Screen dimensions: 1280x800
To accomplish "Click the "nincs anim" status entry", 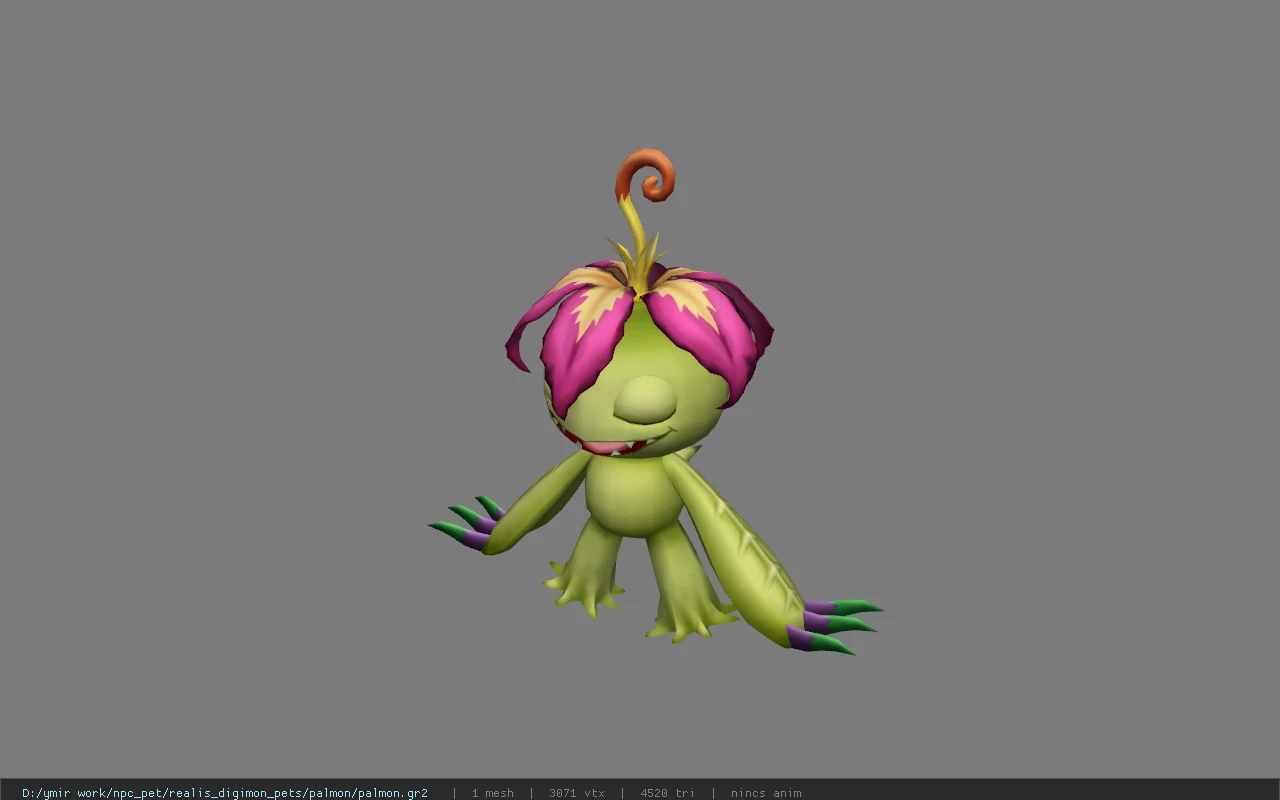I will tap(765, 793).
